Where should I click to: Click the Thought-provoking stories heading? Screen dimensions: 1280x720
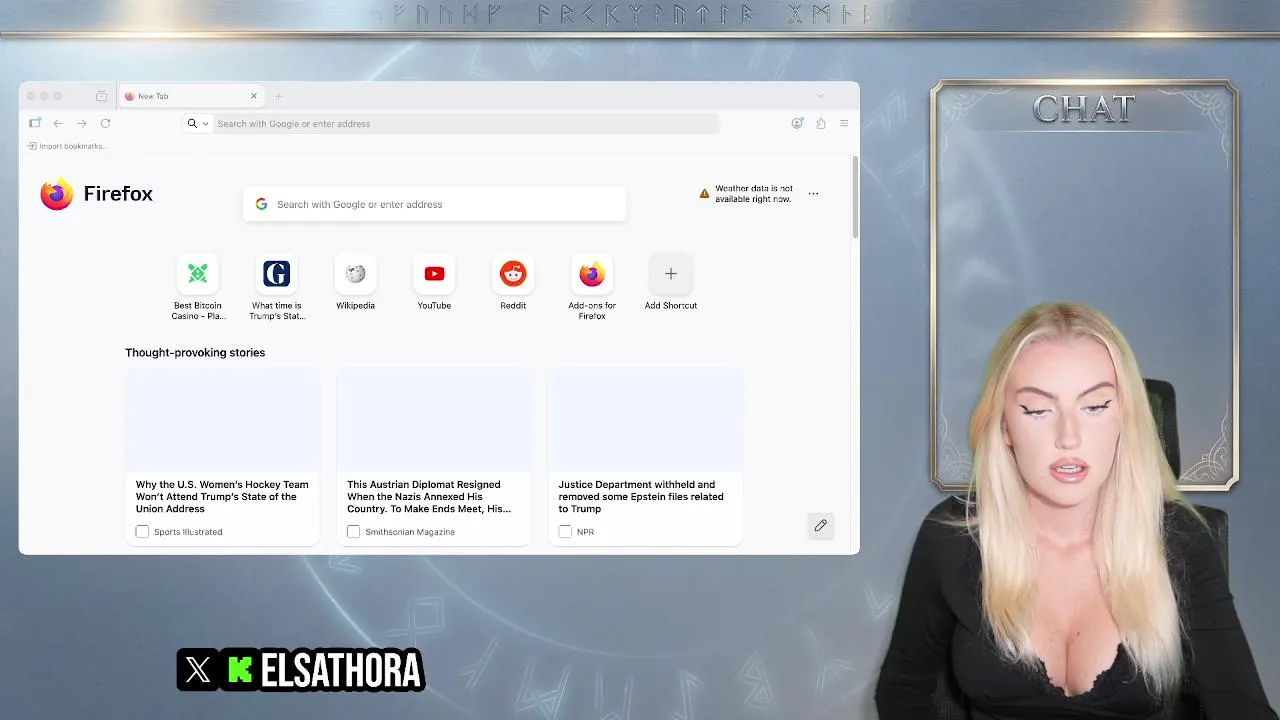pyautogui.click(x=195, y=352)
